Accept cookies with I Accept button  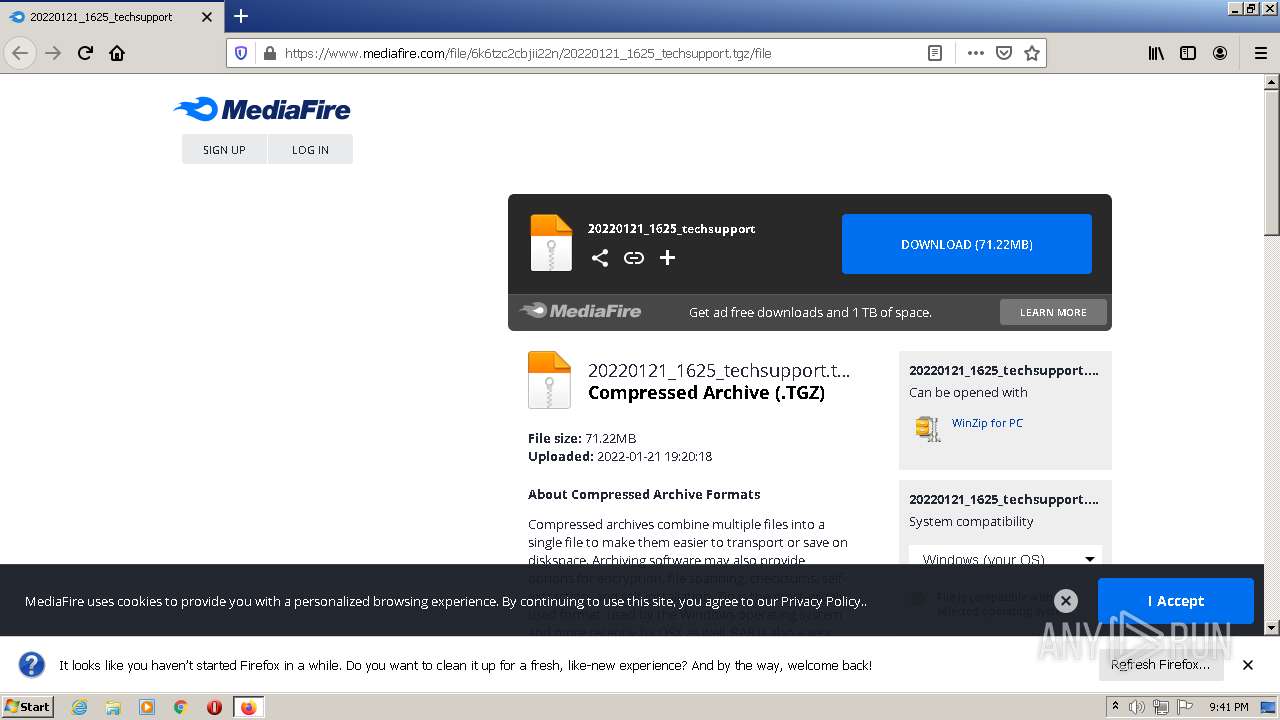click(1176, 601)
